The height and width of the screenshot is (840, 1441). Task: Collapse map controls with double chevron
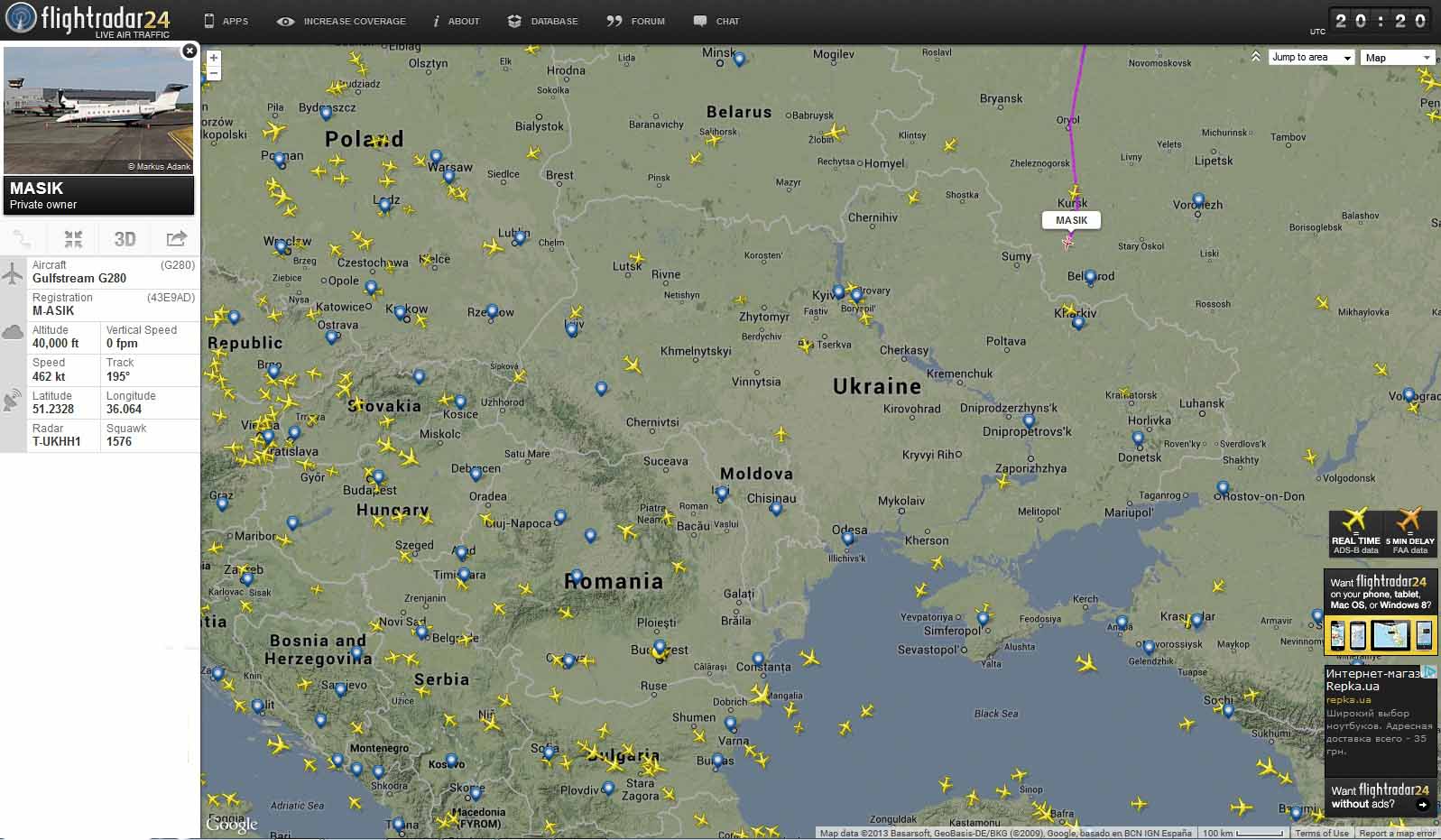click(1255, 57)
